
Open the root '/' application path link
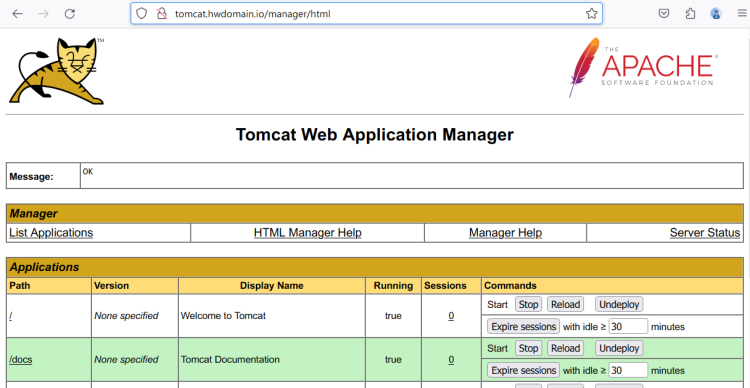[x=11, y=316]
